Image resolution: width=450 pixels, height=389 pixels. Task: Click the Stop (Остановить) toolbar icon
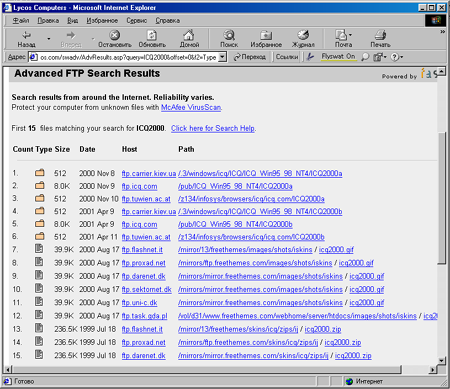click(x=114, y=35)
